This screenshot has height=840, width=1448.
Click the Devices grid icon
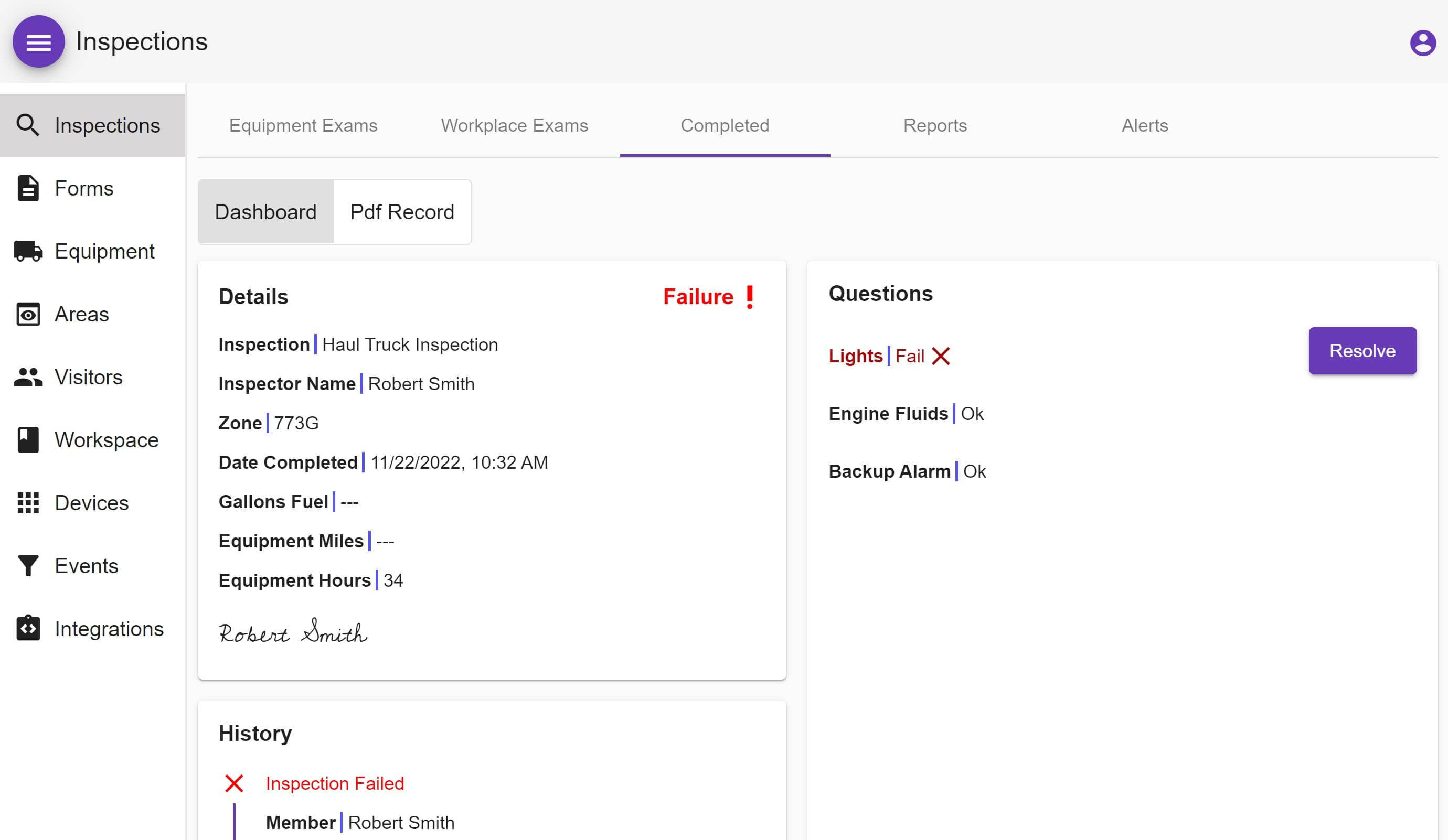pos(28,503)
